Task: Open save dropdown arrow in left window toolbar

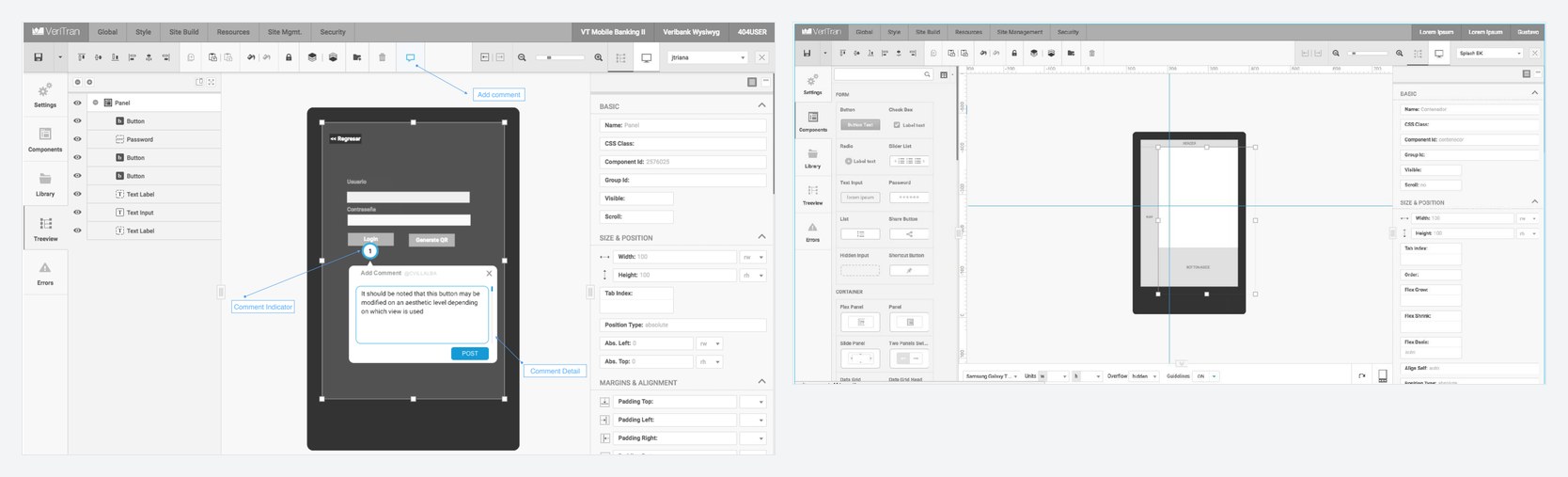Action: 59,57
